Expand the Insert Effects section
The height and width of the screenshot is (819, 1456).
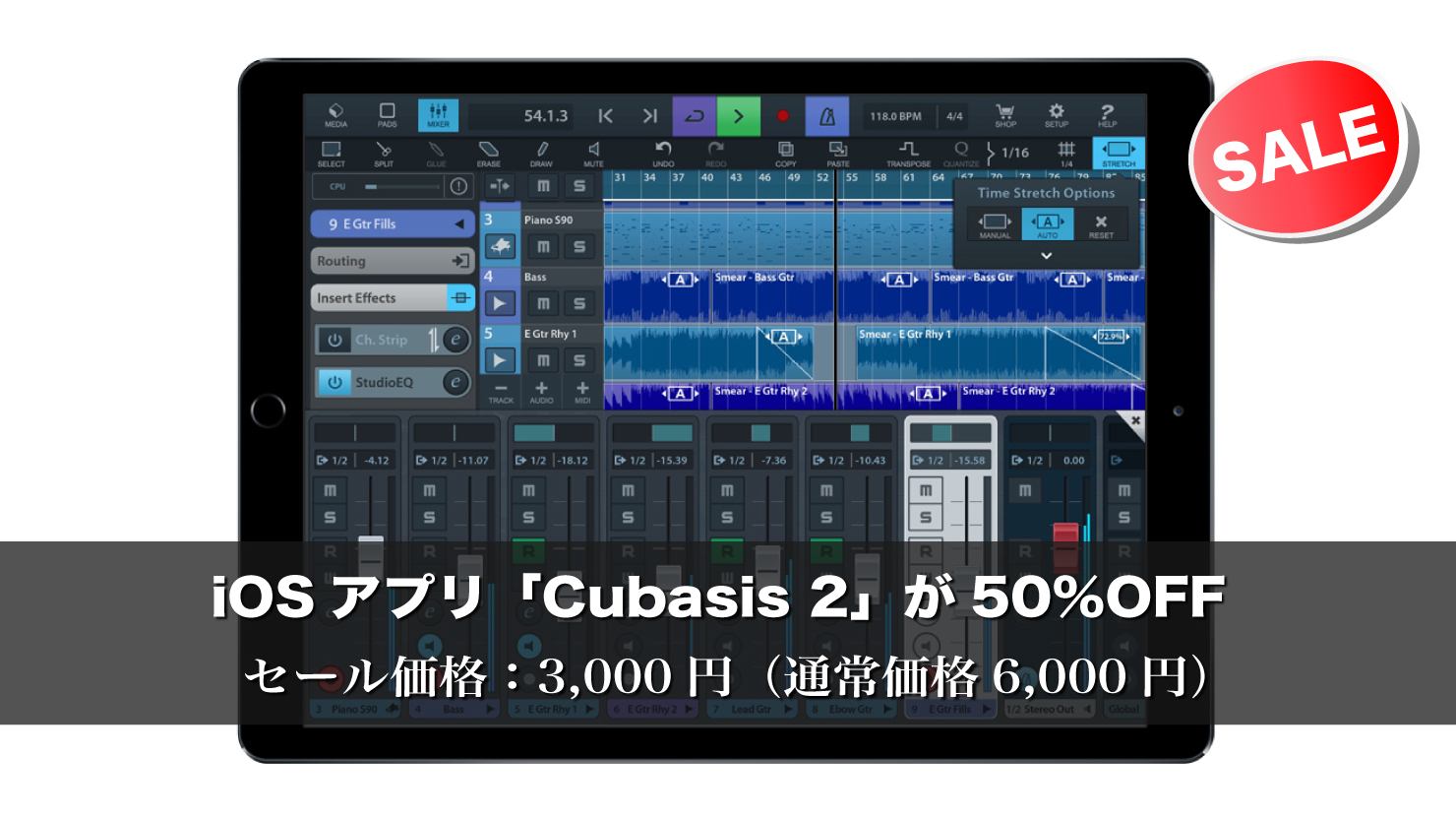click(x=394, y=297)
